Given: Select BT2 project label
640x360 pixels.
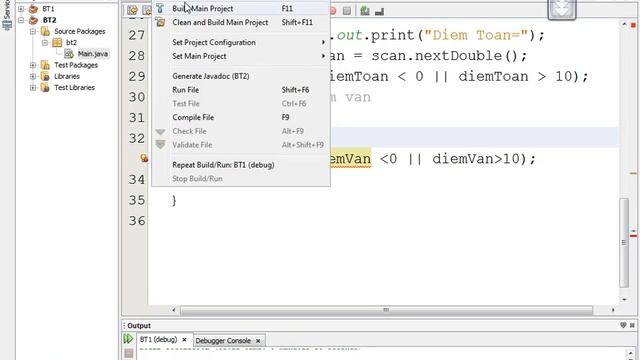Looking at the screenshot, I should [x=49, y=20].
